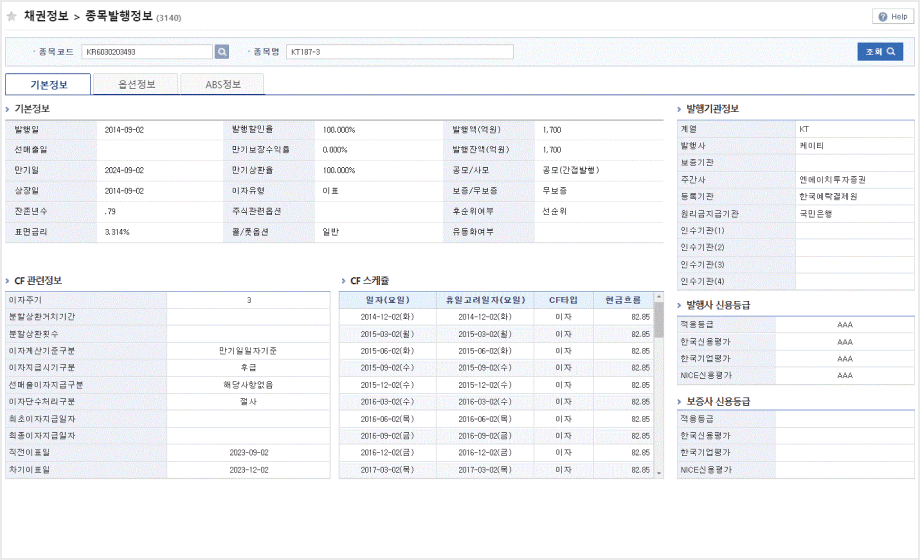
Task: Click the 종목코드 search magnifier icon
Action: coord(222,52)
